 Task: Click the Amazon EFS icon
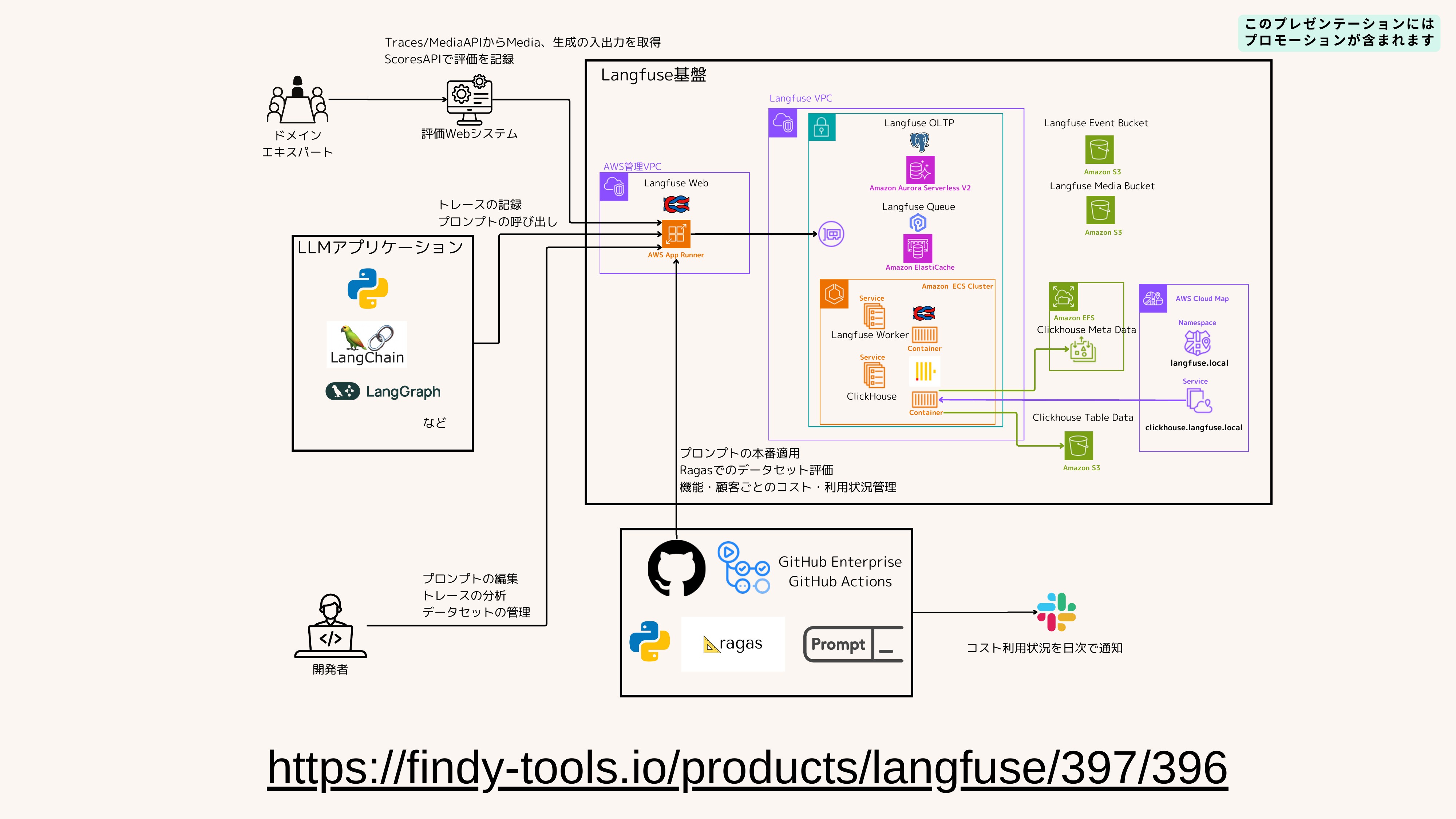click(x=1064, y=297)
